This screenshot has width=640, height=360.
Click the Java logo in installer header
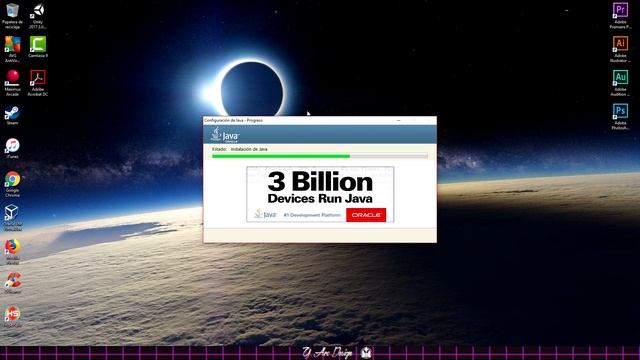pyautogui.click(x=225, y=135)
